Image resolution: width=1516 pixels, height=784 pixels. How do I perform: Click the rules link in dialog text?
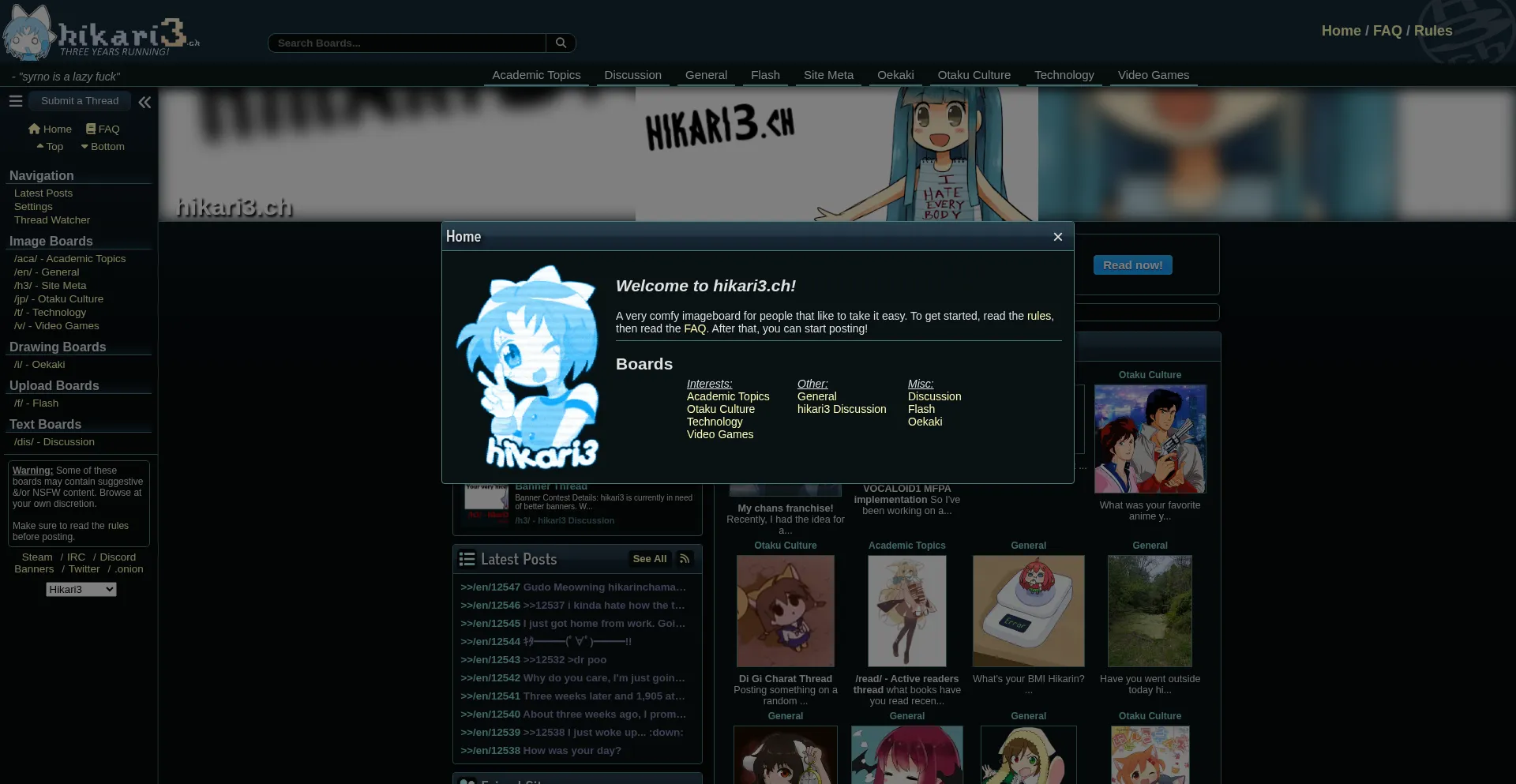(x=1039, y=316)
